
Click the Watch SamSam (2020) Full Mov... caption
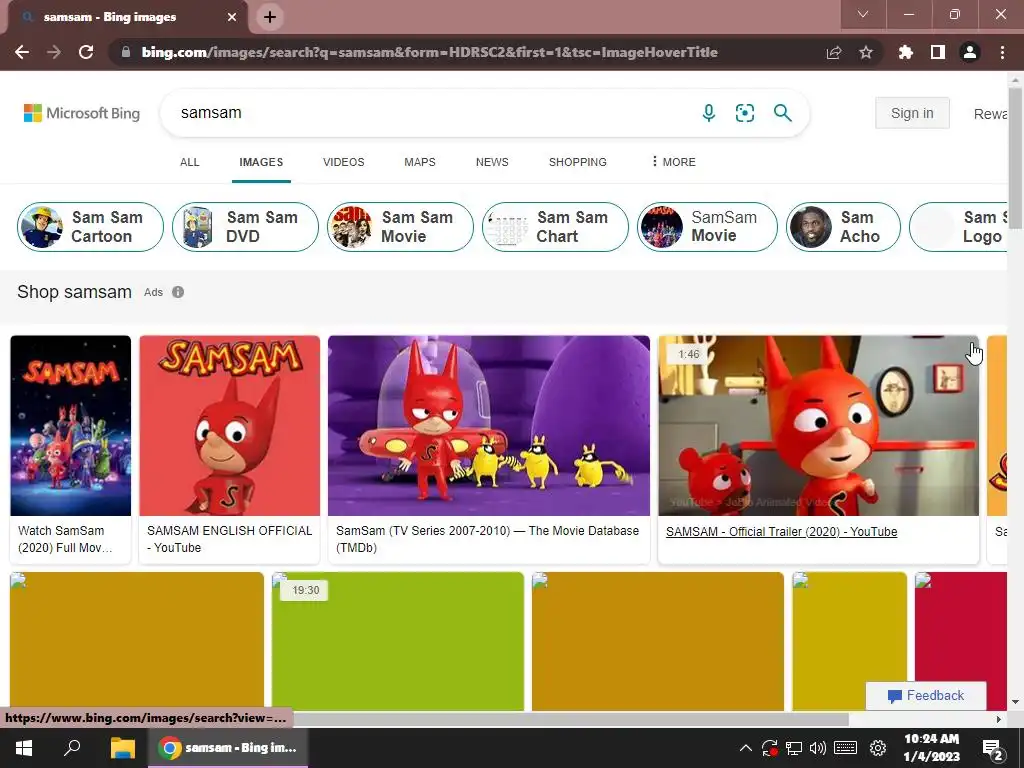pyautogui.click(x=65, y=539)
